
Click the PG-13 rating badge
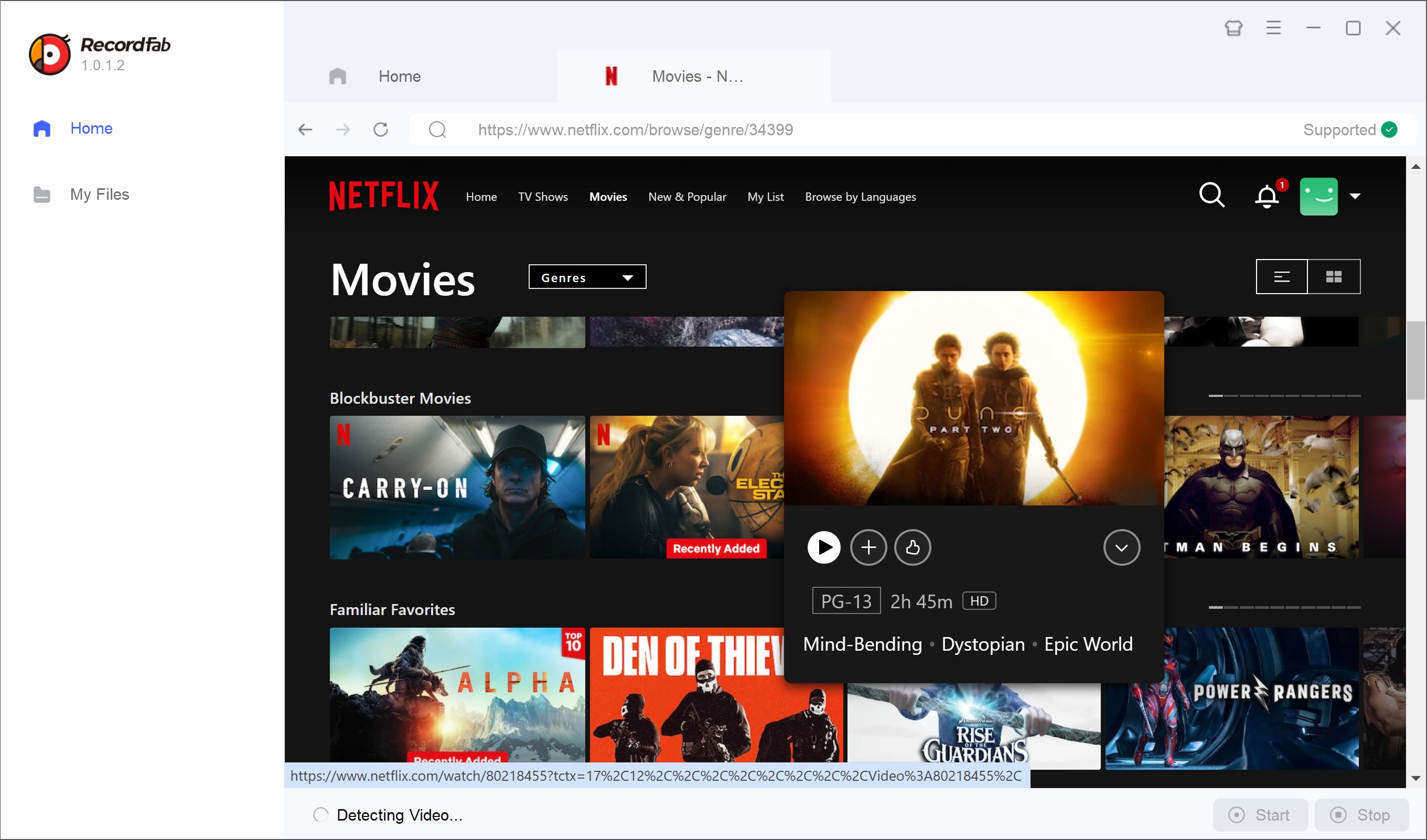click(846, 601)
